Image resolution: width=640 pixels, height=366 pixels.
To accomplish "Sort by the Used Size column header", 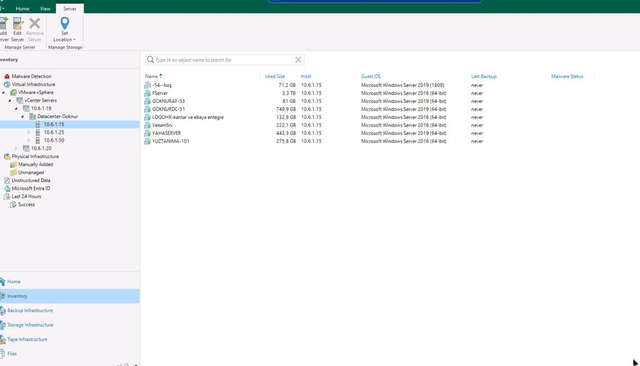I will (x=275, y=76).
